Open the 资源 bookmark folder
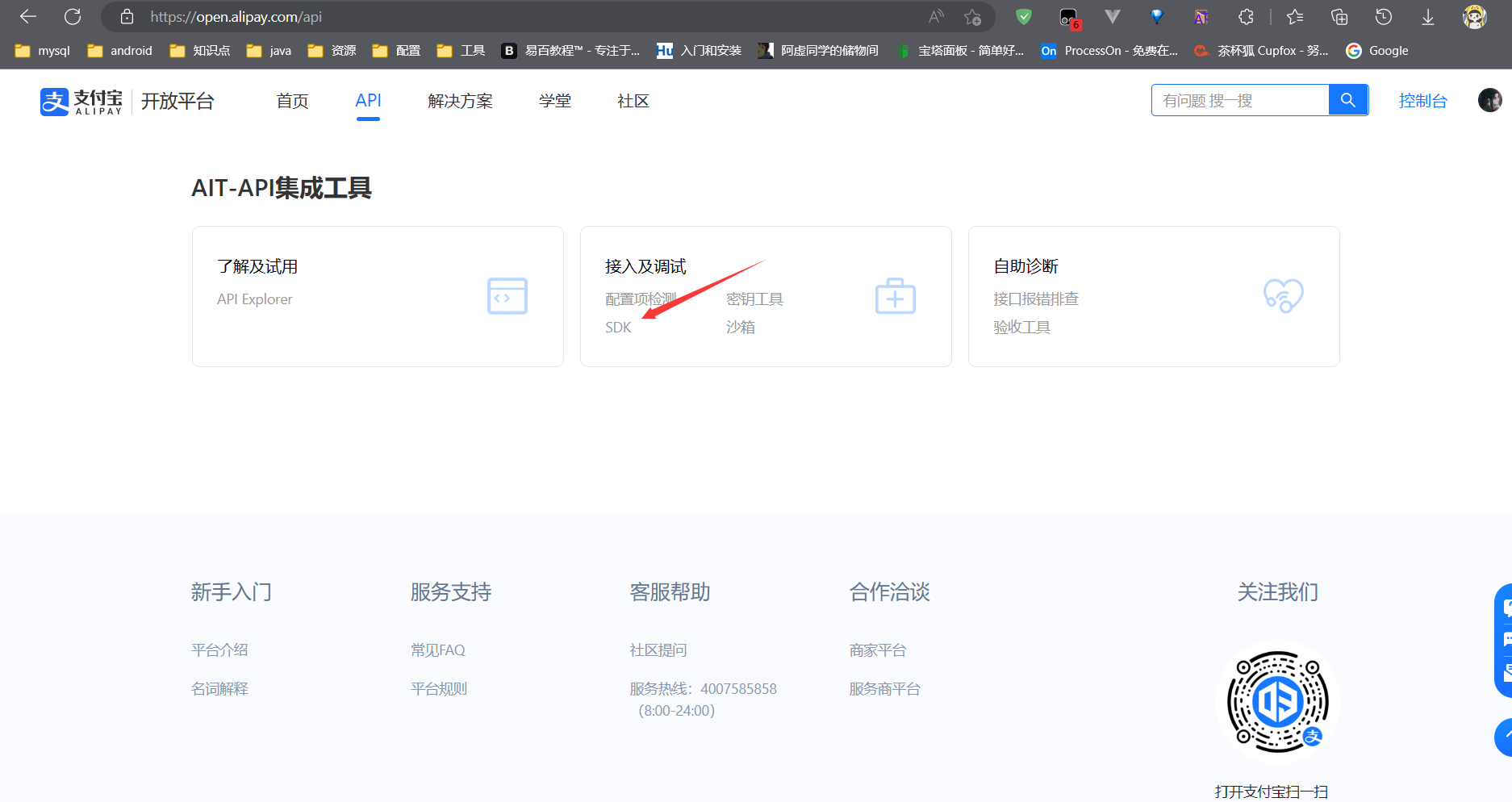Screen dimensions: 1512x802 [332, 51]
